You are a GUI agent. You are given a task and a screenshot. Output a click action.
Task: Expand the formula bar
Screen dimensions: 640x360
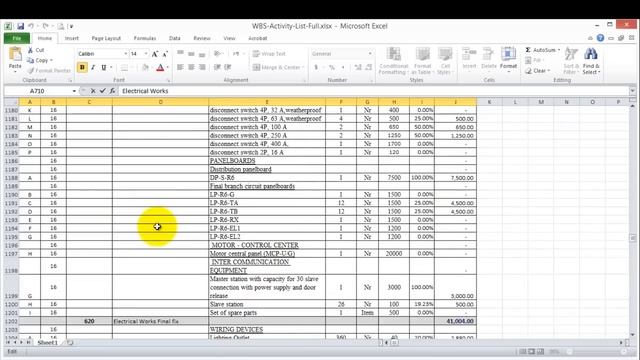[x=632, y=91]
